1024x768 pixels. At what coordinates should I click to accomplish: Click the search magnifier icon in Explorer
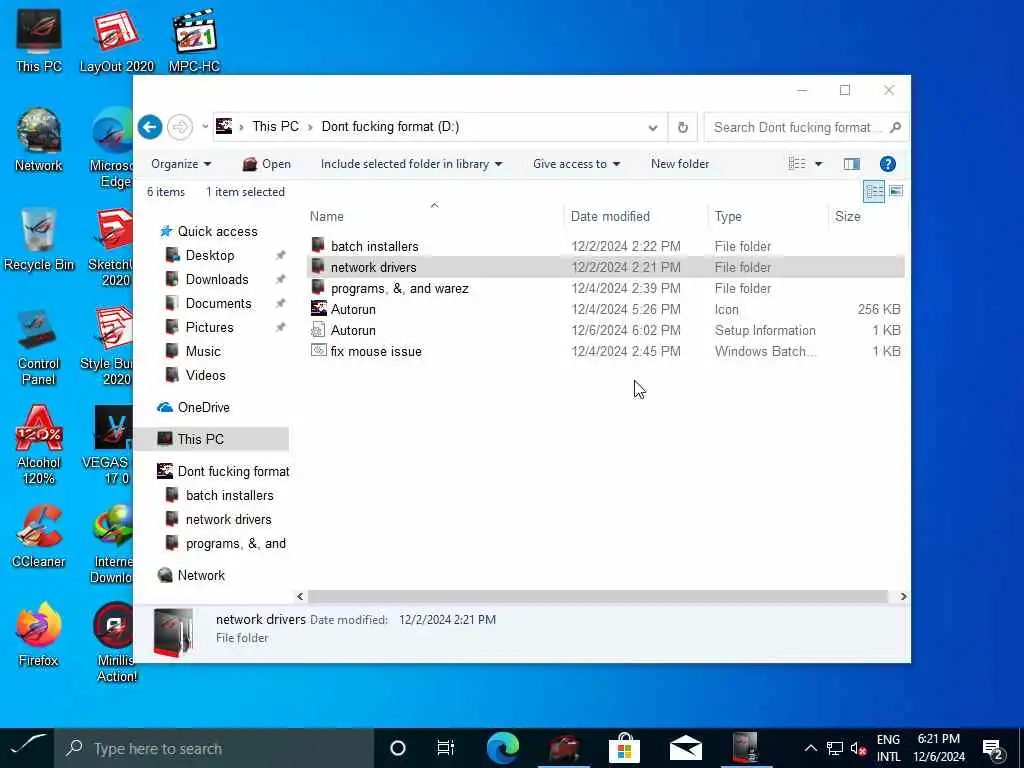tap(895, 127)
